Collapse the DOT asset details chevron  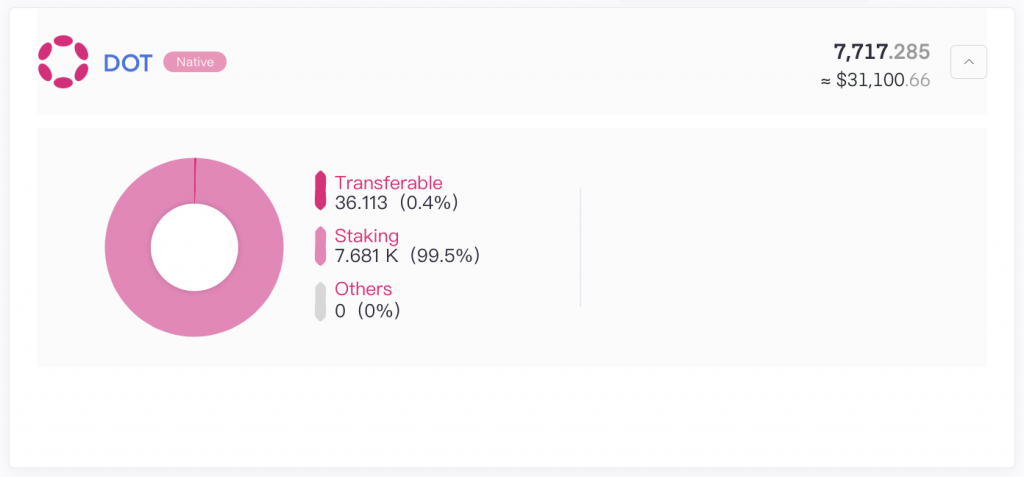coord(968,62)
